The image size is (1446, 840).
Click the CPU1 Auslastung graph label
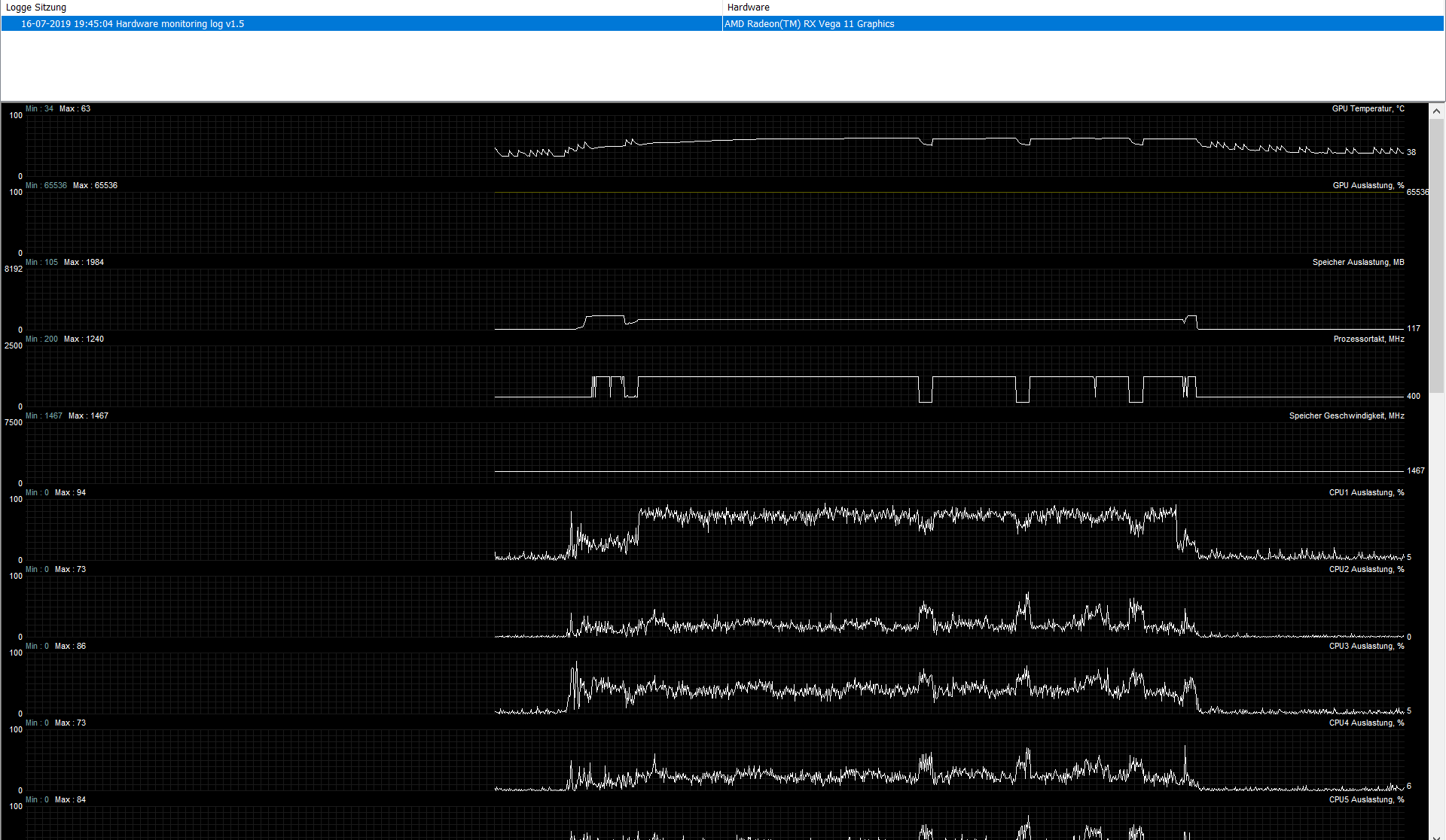pos(1366,493)
